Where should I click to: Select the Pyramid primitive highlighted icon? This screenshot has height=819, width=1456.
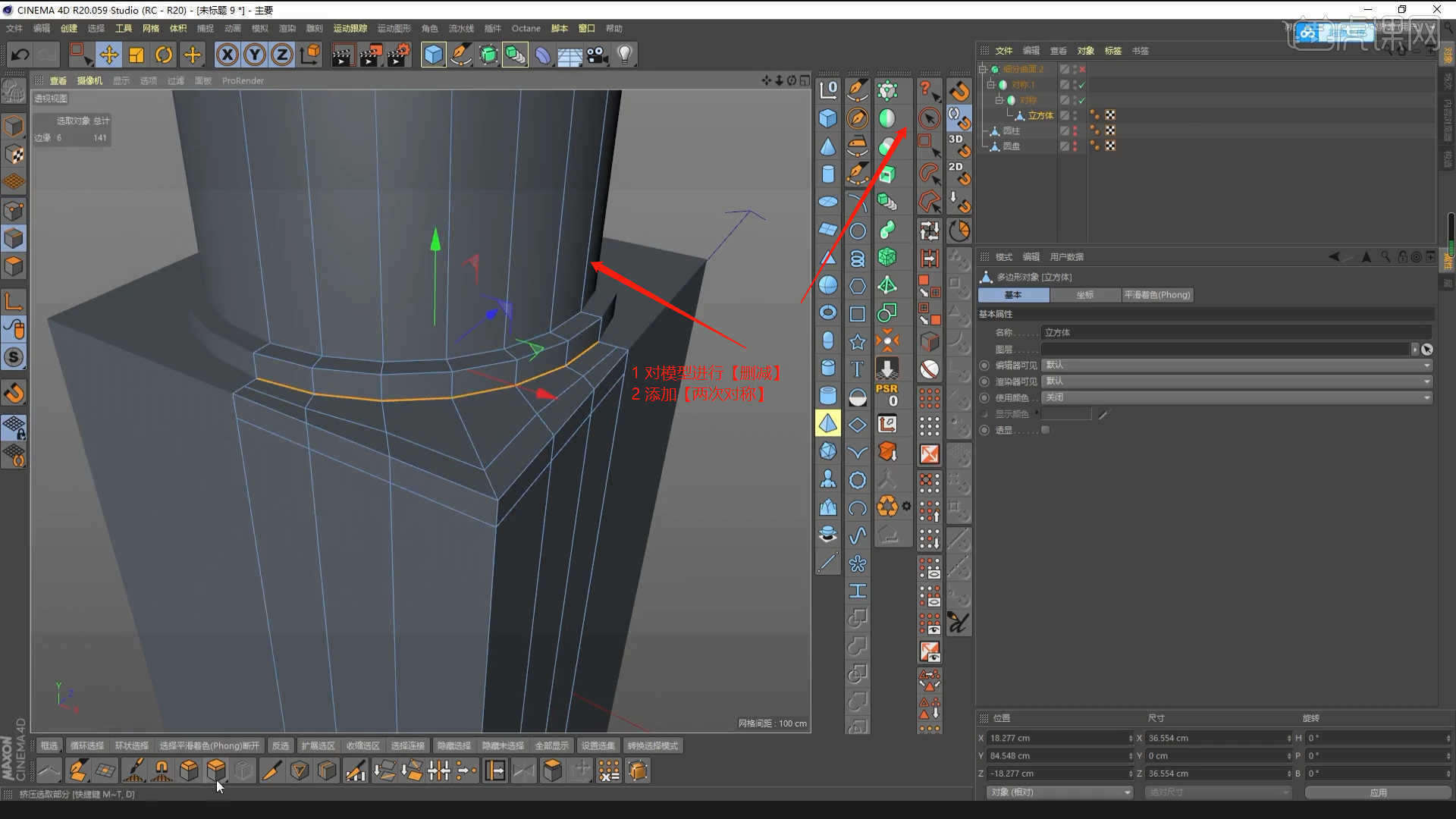[x=828, y=423]
